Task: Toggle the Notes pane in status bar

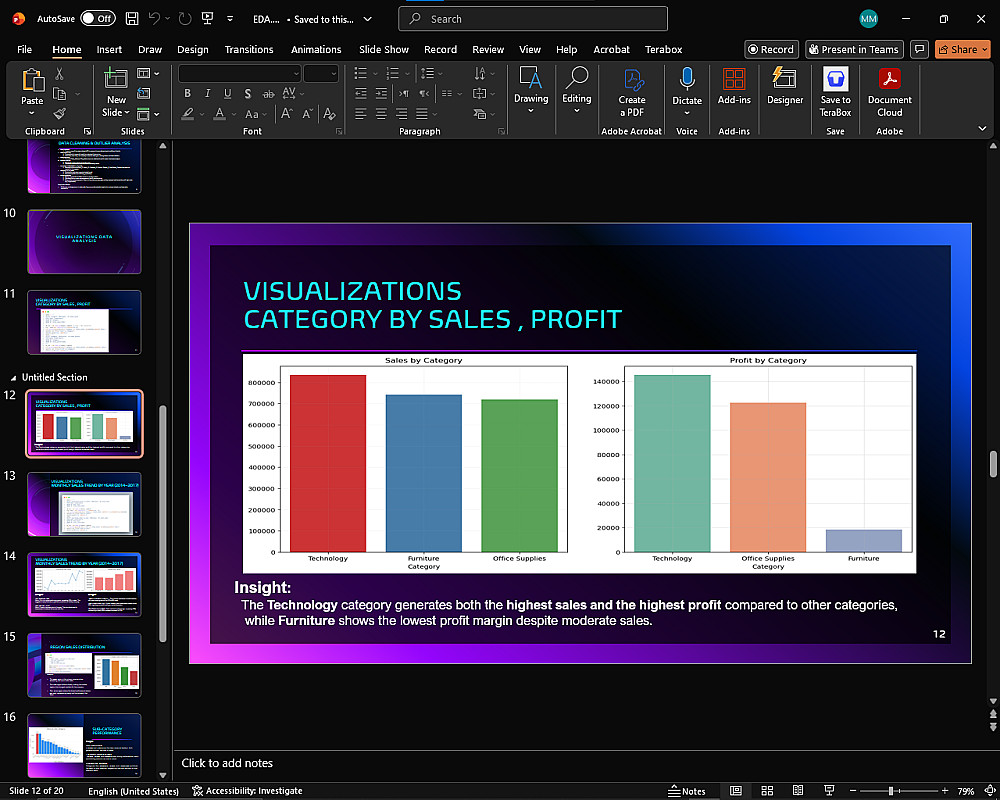Action: coord(686,791)
